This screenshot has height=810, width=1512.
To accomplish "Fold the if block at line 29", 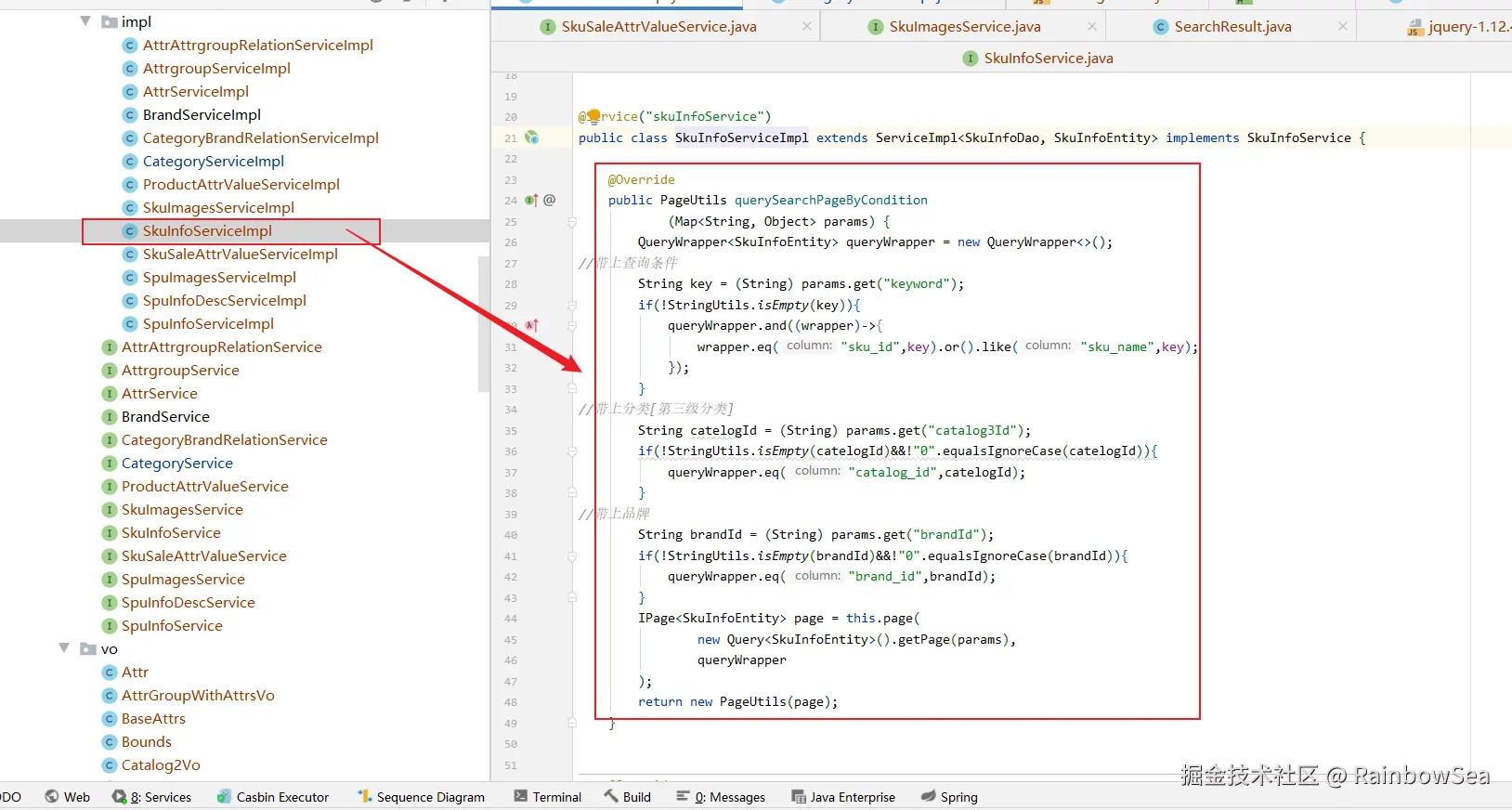I will pos(572,305).
